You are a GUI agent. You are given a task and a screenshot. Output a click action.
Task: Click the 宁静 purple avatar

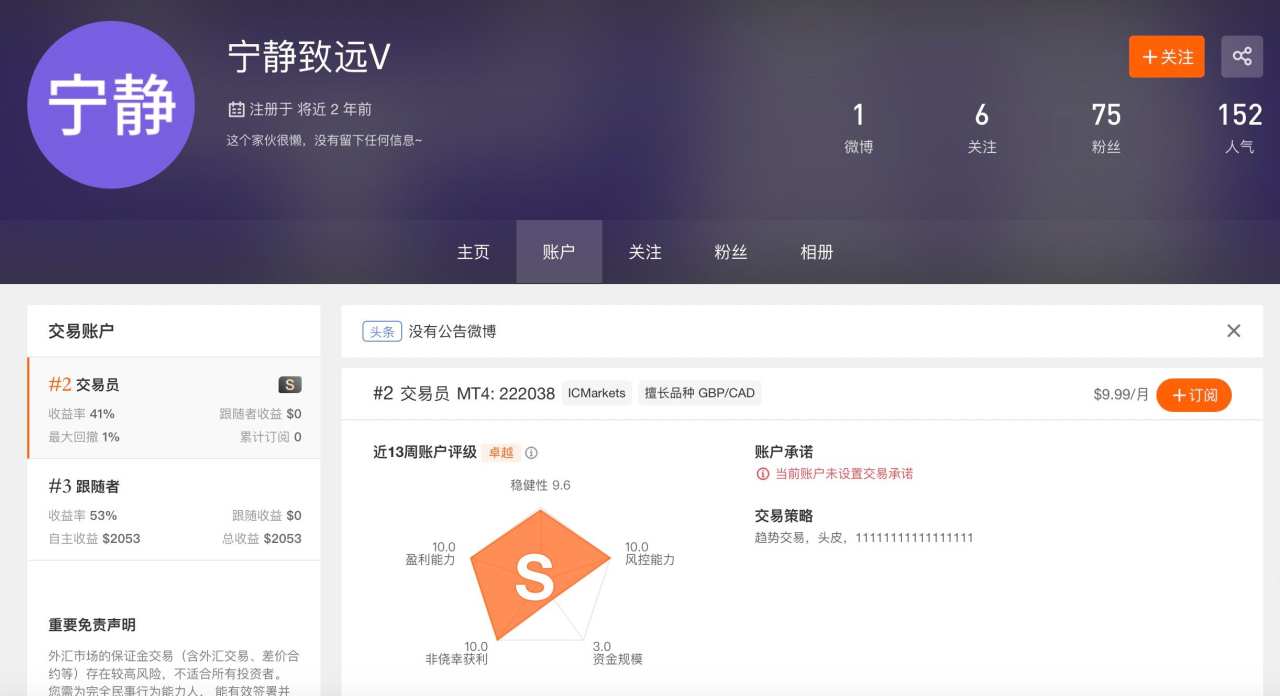111,105
